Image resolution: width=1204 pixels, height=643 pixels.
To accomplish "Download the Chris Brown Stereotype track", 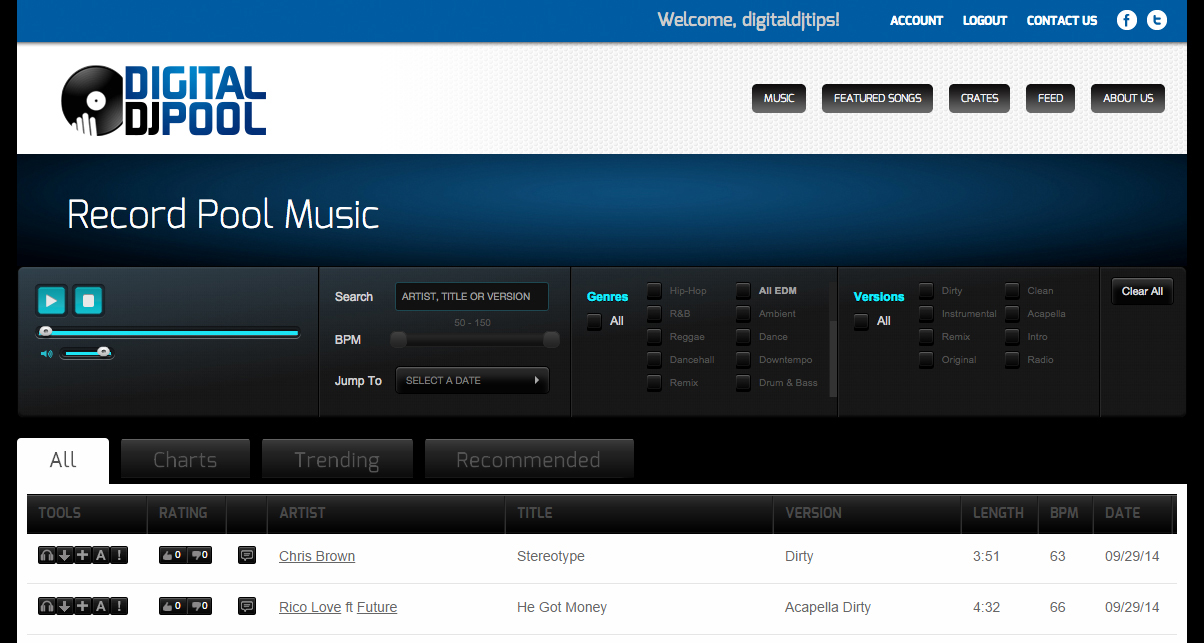I will click(64, 556).
